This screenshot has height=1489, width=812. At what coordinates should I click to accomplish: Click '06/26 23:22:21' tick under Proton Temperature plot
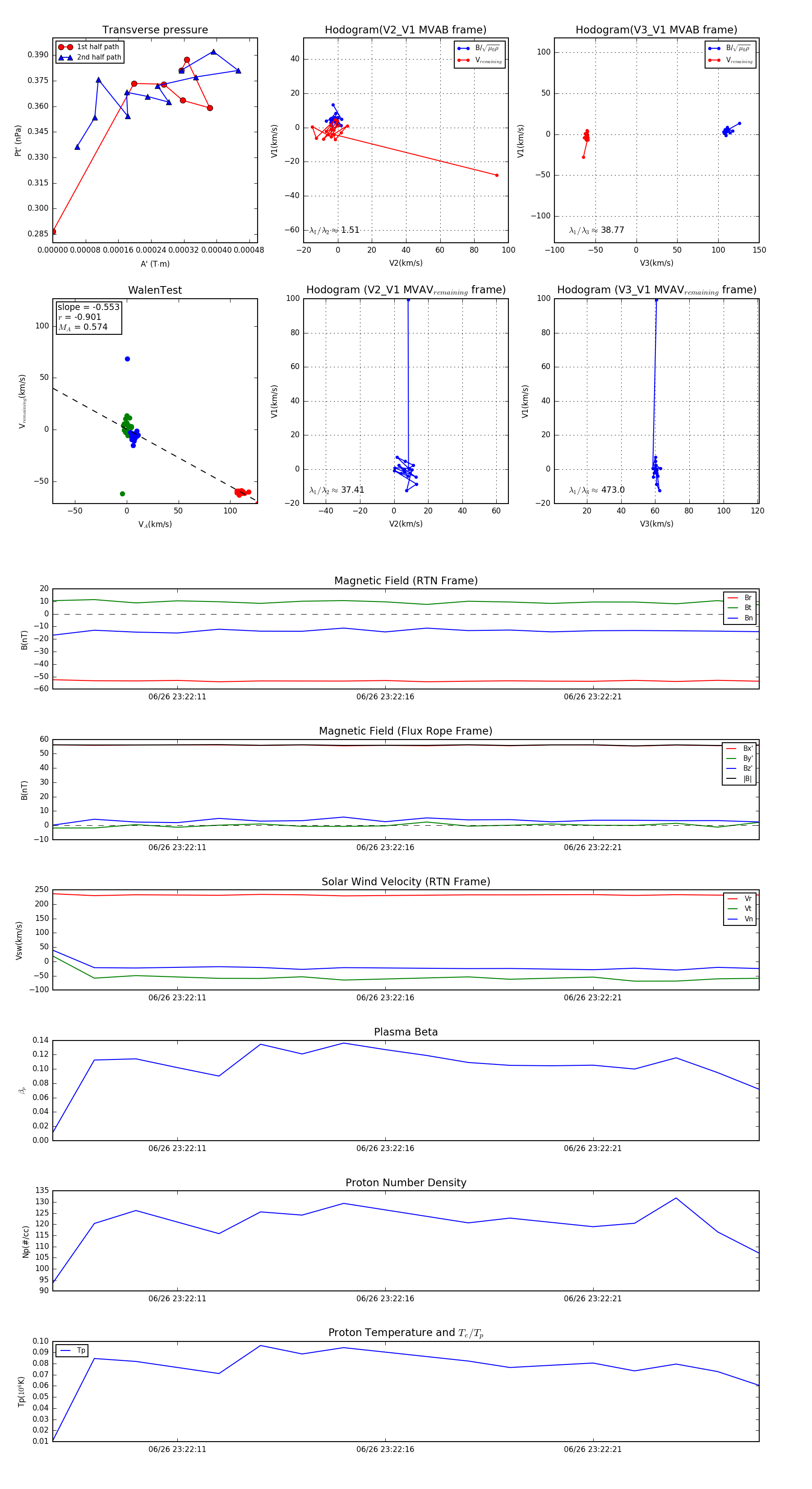(593, 1449)
